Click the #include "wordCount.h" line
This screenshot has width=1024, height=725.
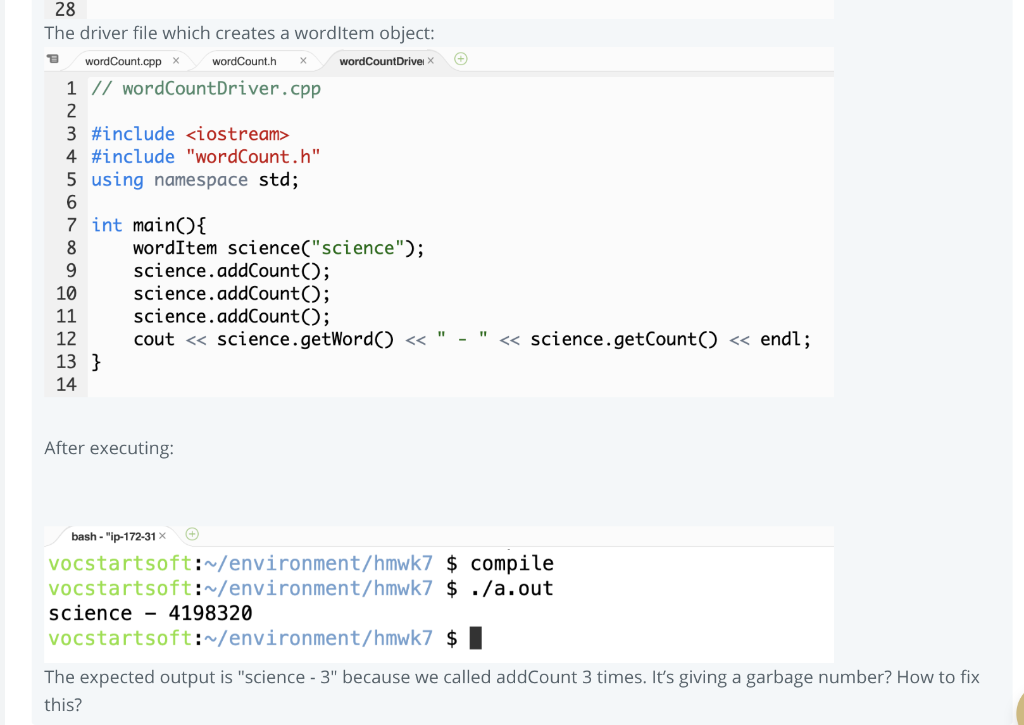204,156
